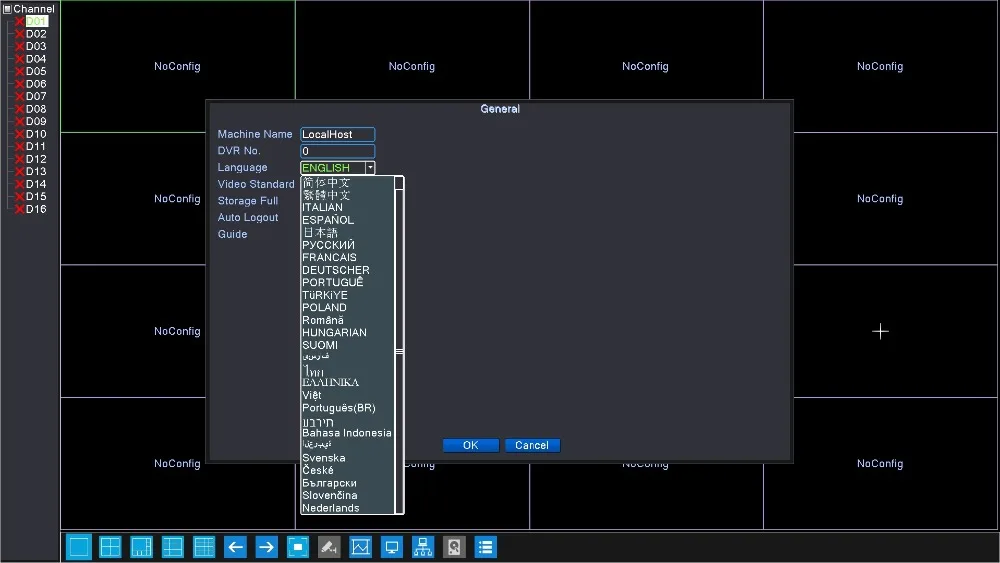Select channel D07 in tree
Image resolution: width=1000 pixels, height=563 pixels.
point(36,96)
